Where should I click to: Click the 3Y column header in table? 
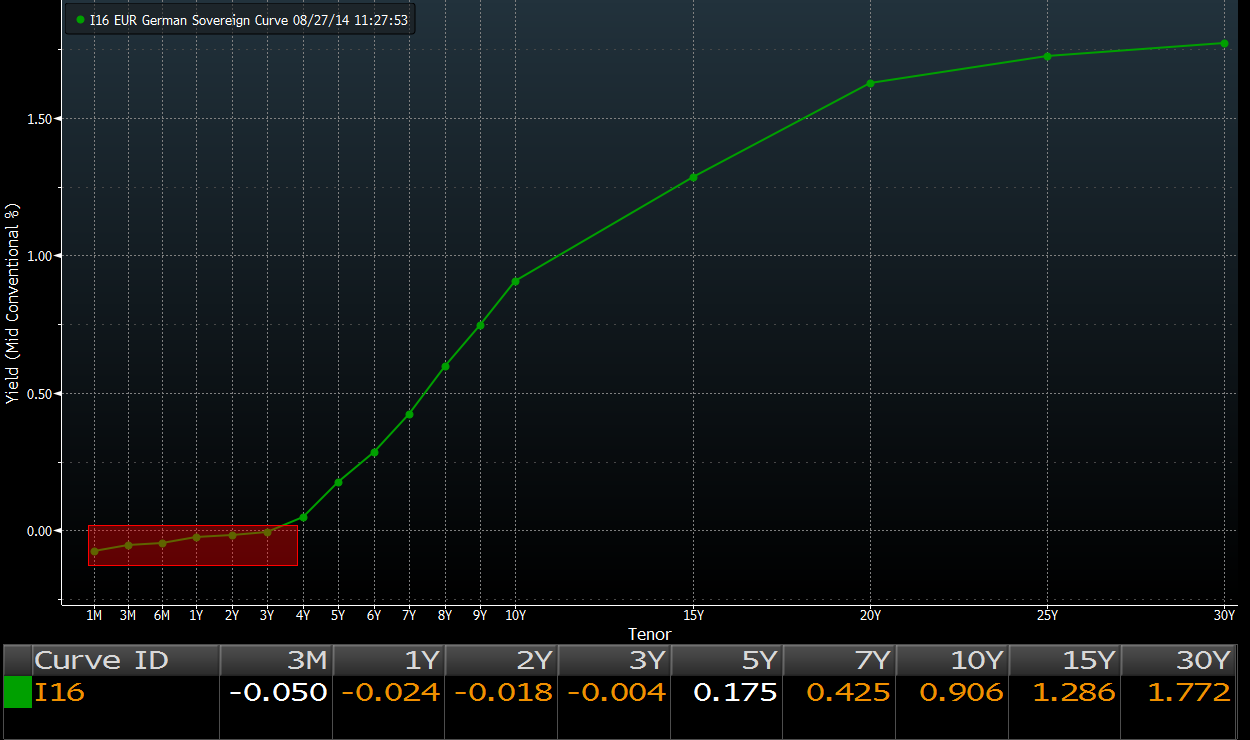[x=614, y=660]
